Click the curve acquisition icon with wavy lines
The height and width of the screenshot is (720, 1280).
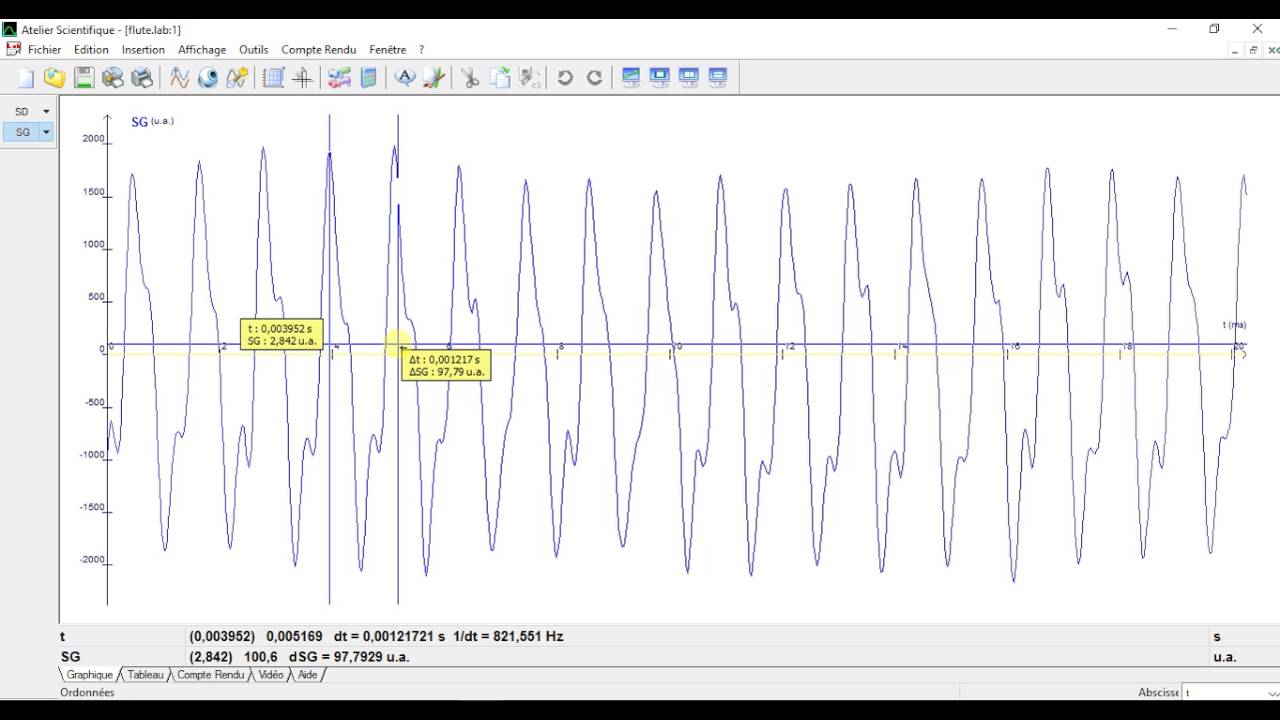[179, 78]
